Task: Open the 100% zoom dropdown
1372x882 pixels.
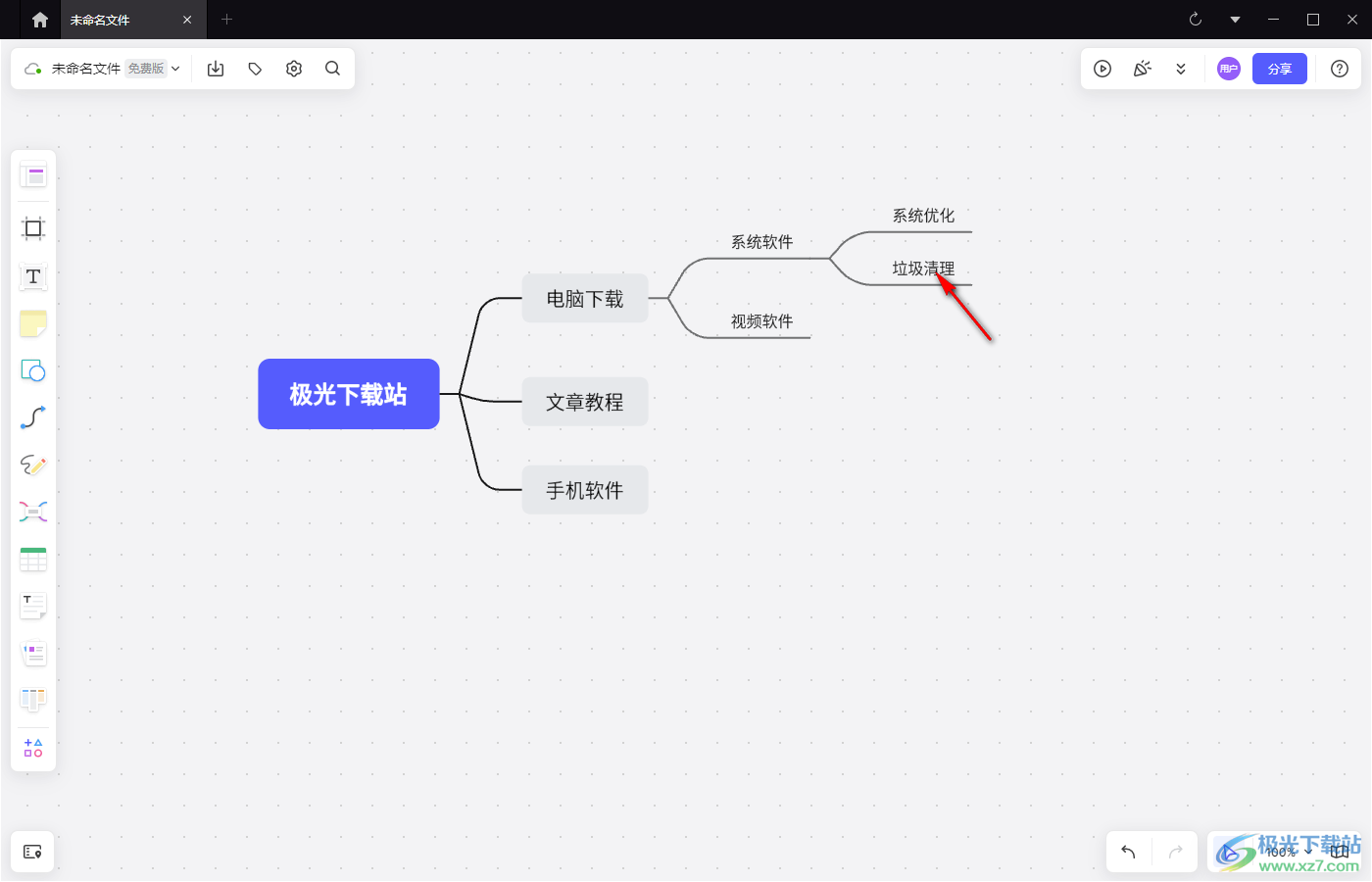Action: click(x=1289, y=852)
